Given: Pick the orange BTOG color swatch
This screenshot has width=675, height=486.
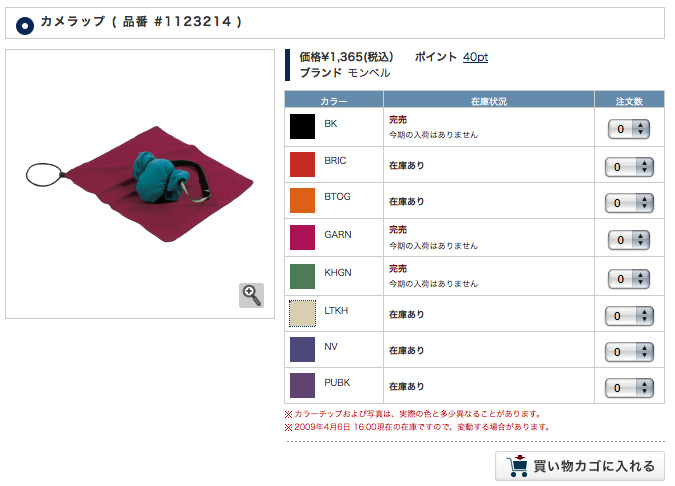Looking at the screenshot, I should (x=302, y=200).
